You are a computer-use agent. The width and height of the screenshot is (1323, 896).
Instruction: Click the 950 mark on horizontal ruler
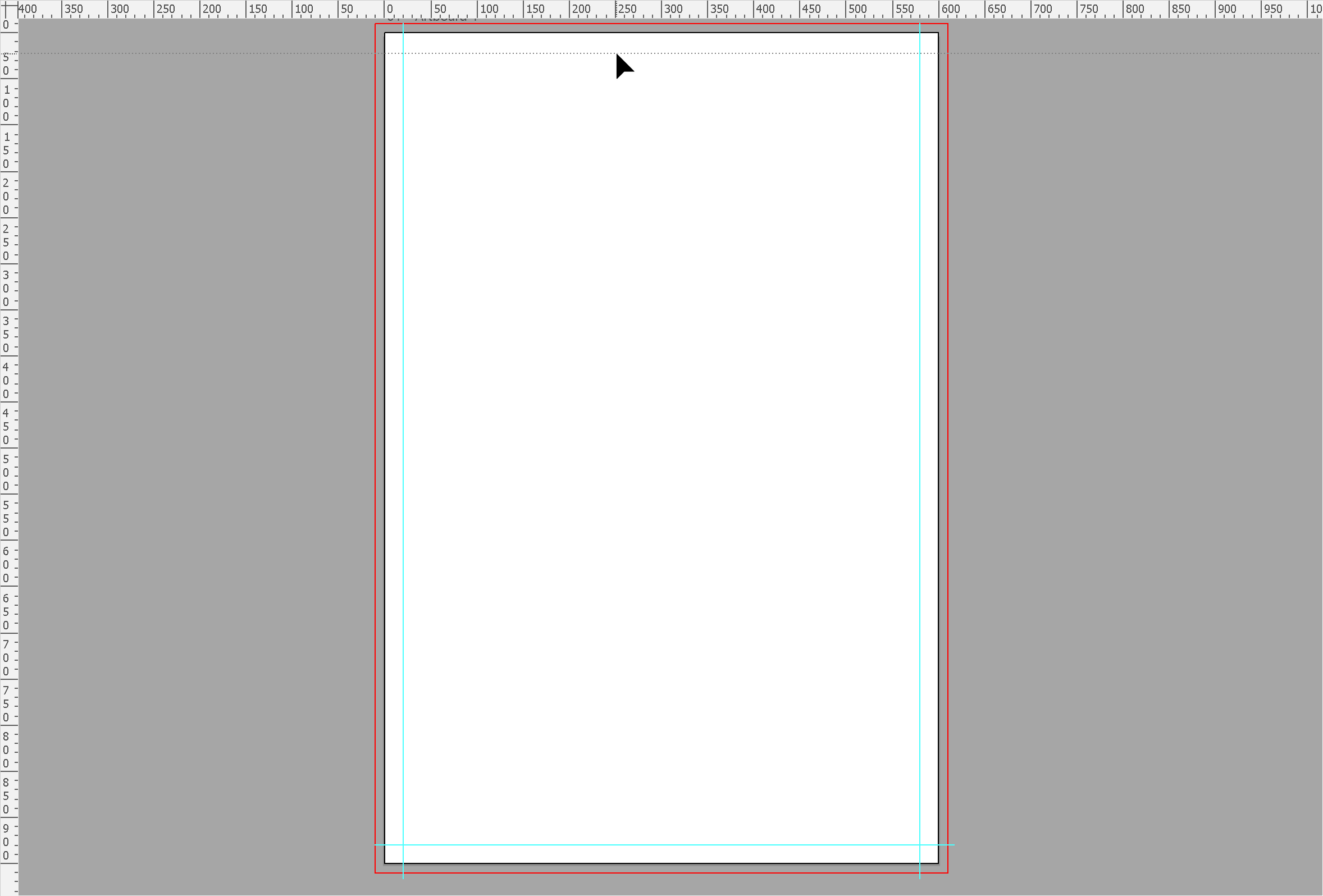(x=1272, y=9)
